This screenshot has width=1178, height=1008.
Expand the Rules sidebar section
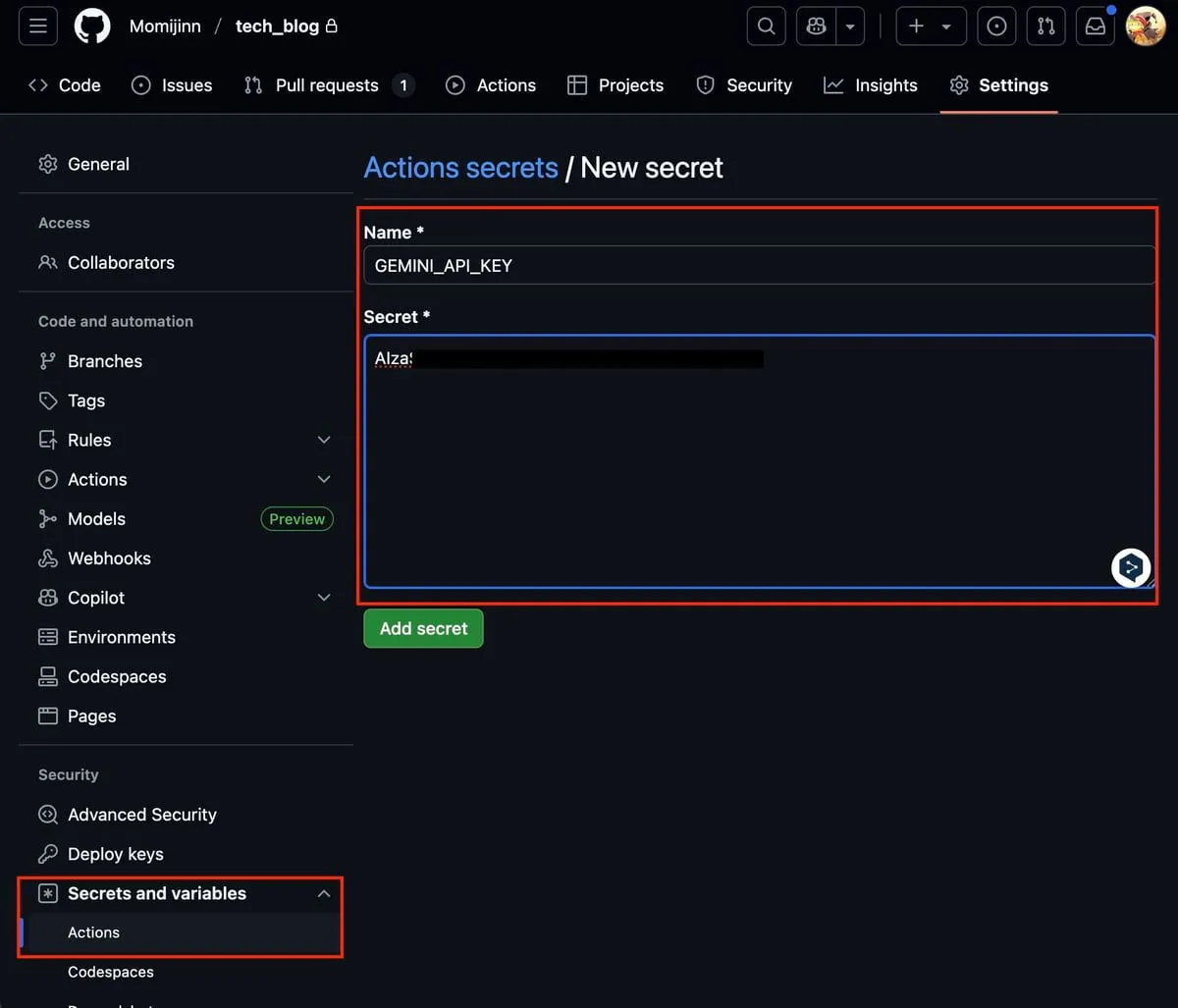[x=324, y=440]
